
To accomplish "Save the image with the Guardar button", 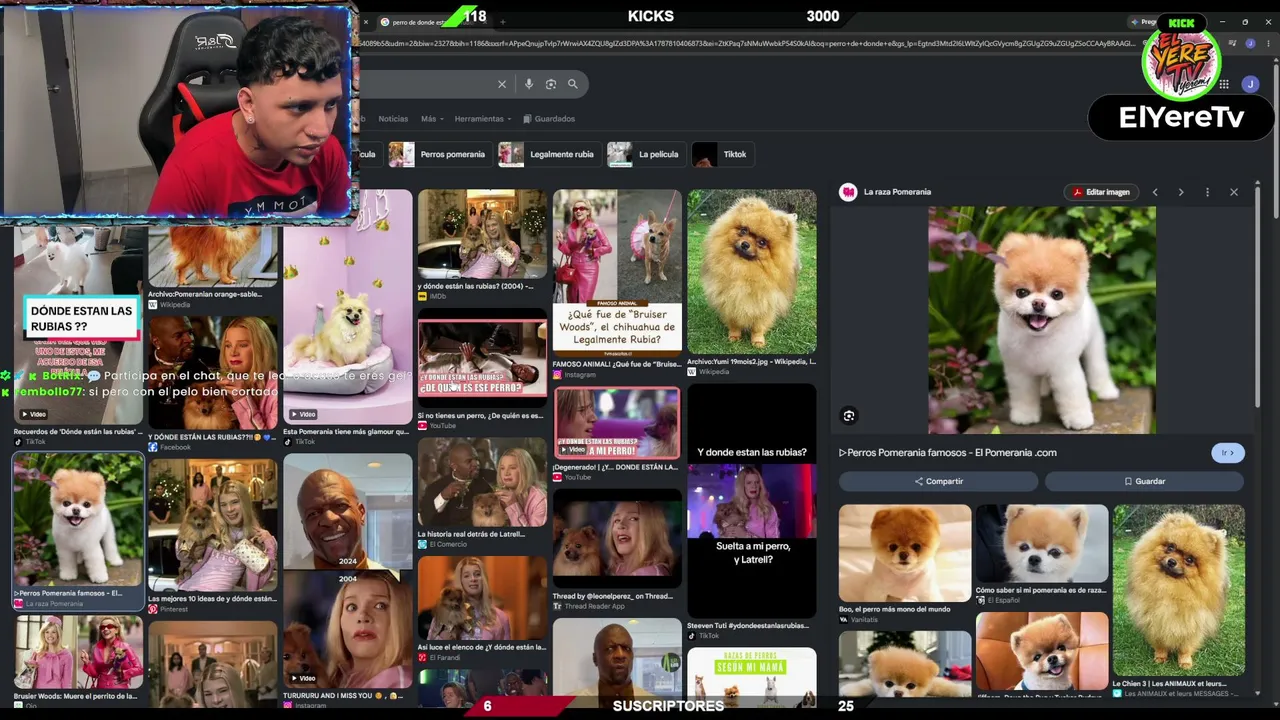I will click(x=1144, y=481).
